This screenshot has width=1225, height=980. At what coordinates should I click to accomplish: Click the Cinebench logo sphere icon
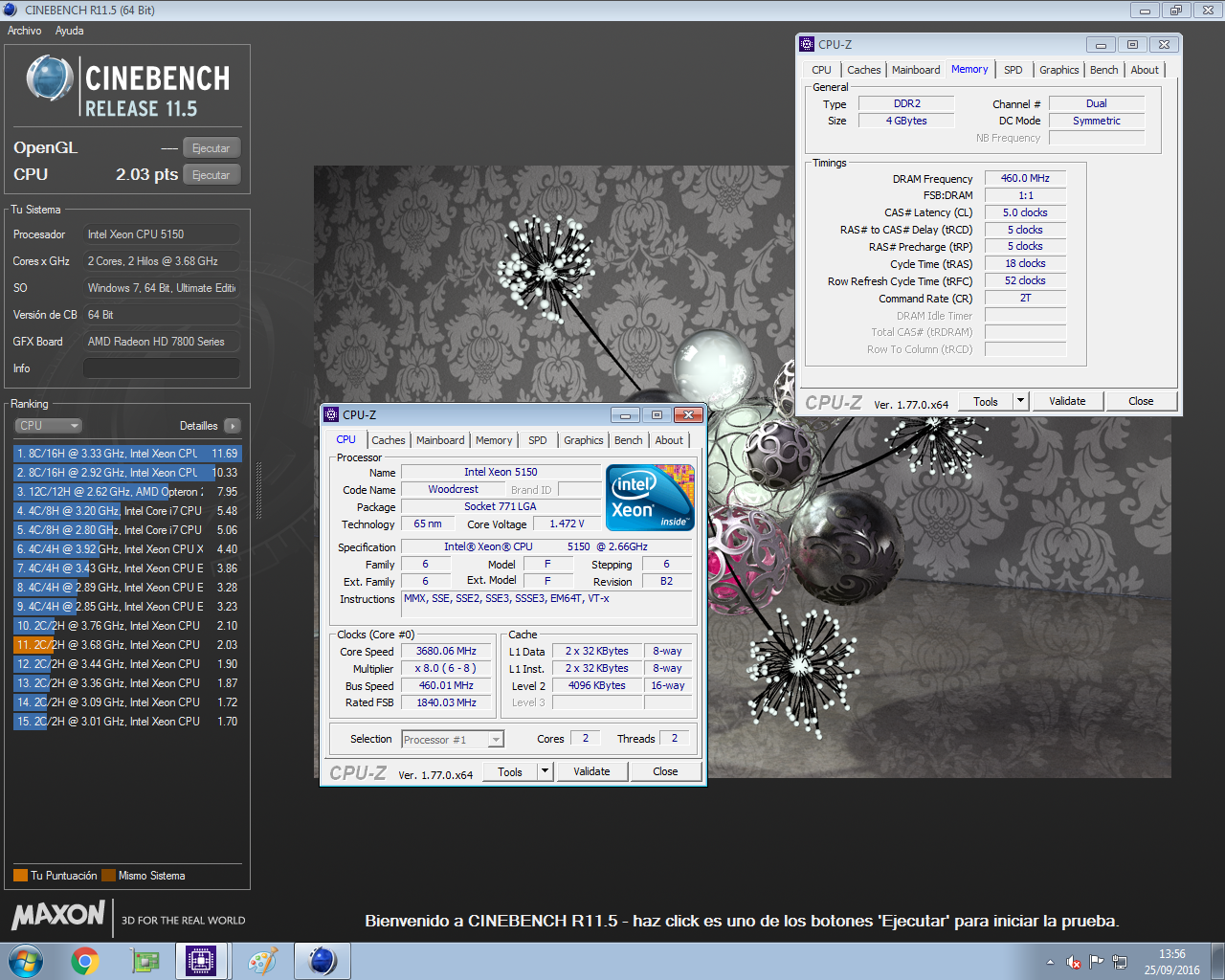pyautogui.click(x=50, y=78)
